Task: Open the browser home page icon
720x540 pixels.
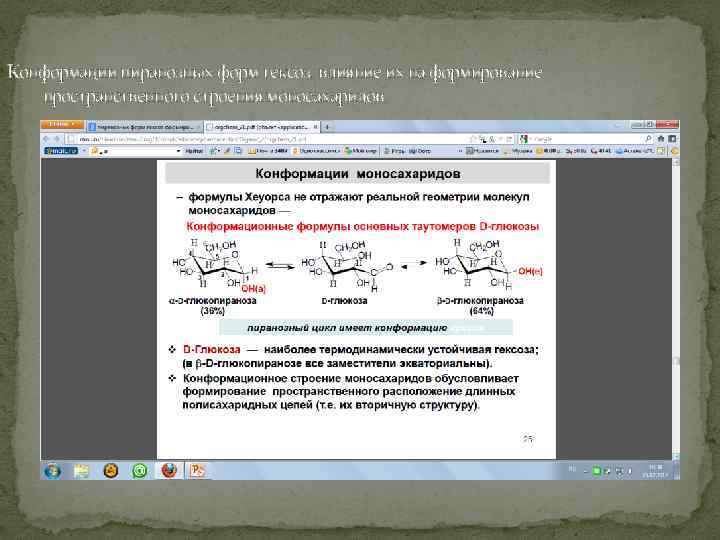Action: pos(661,139)
